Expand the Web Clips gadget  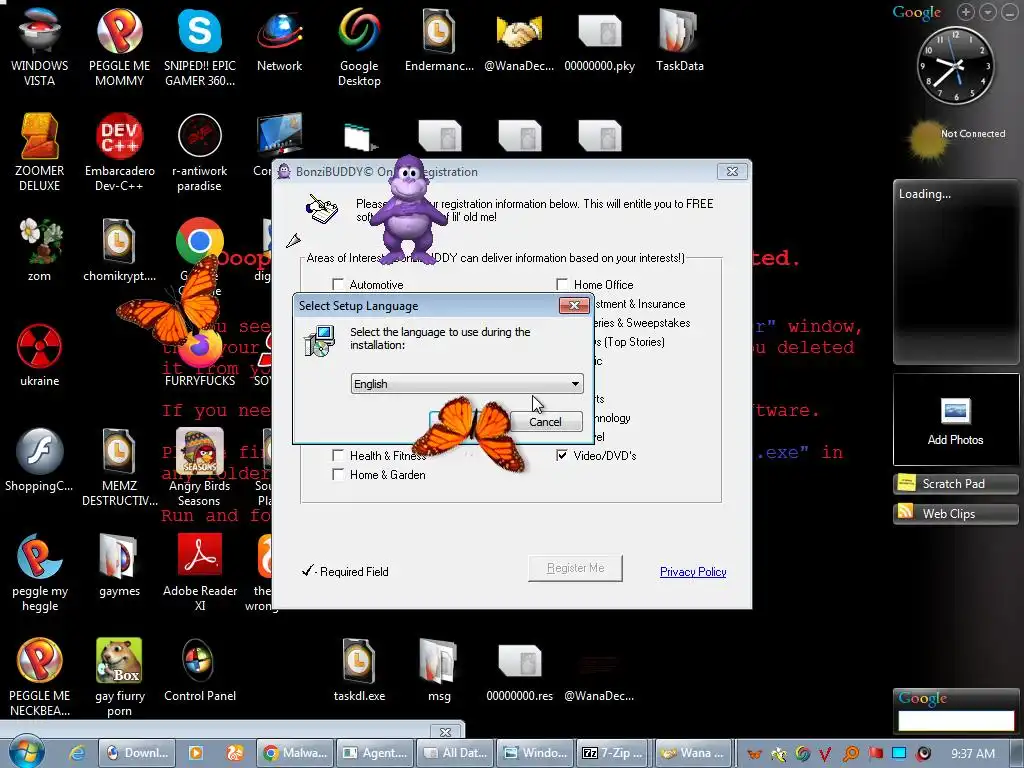(955, 513)
